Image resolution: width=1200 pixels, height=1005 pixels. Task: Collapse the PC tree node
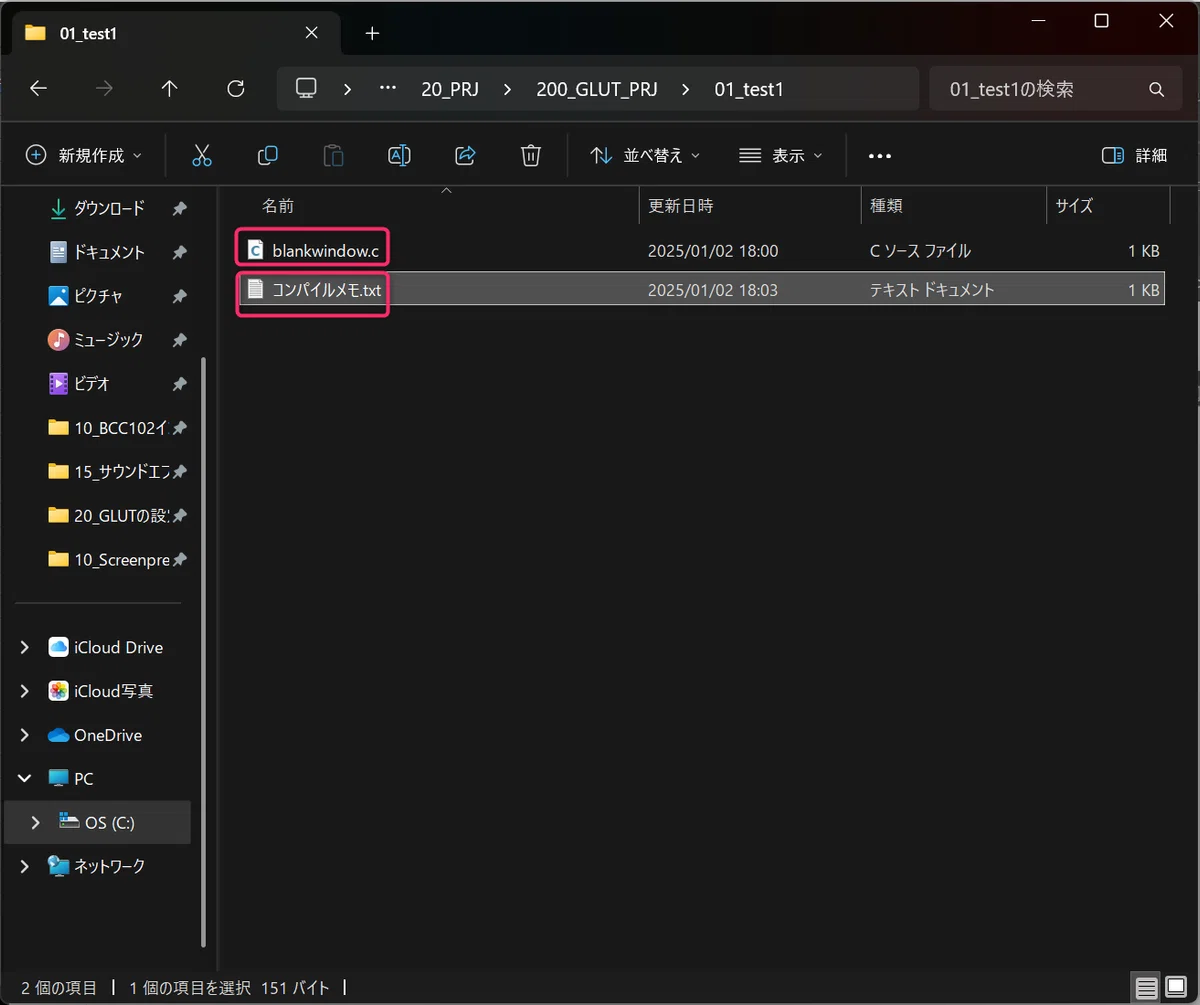point(25,778)
